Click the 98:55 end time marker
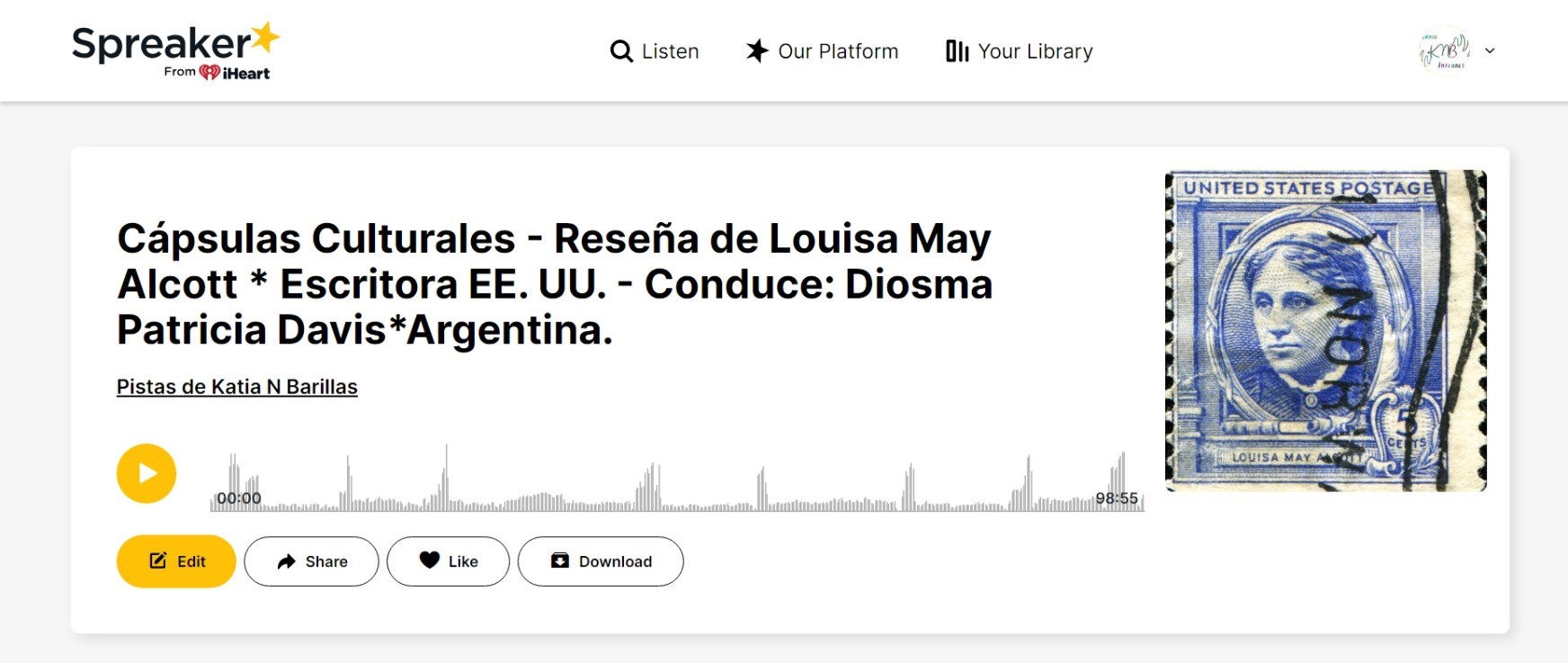Image resolution: width=1568 pixels, height=663 pixels. click(x=1116, y=498)
